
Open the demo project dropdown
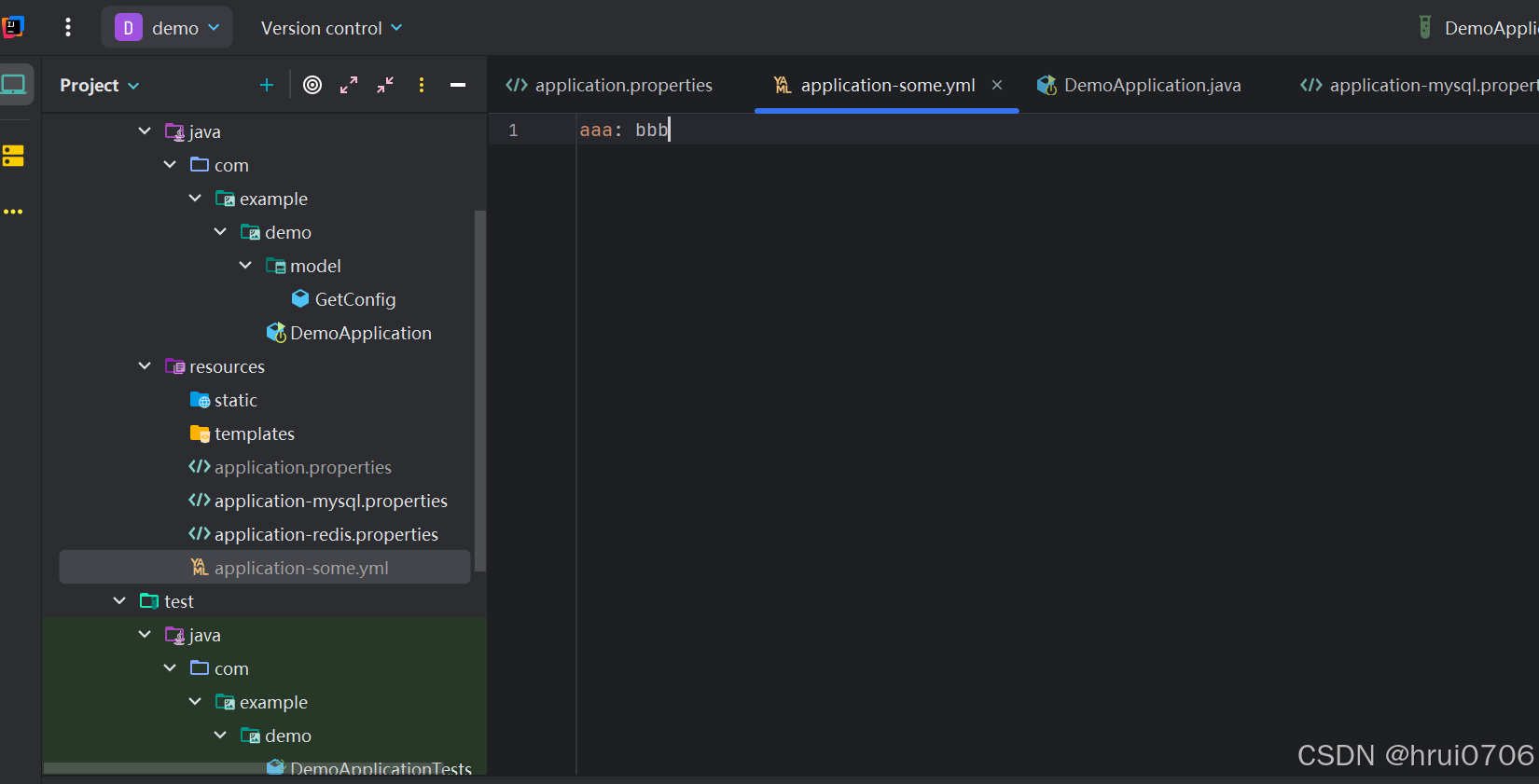167,28
